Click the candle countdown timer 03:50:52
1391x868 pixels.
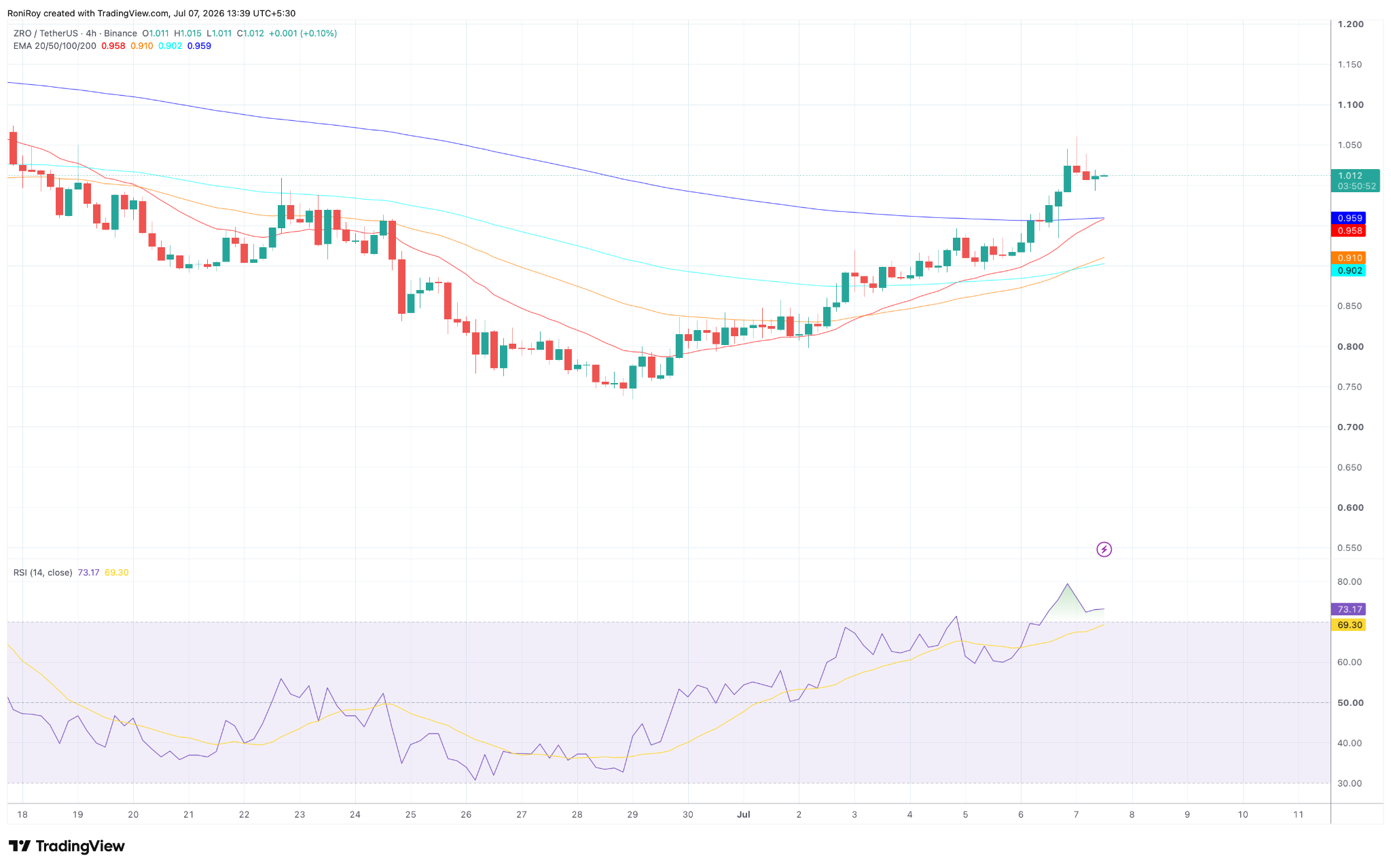point(1356,186)
